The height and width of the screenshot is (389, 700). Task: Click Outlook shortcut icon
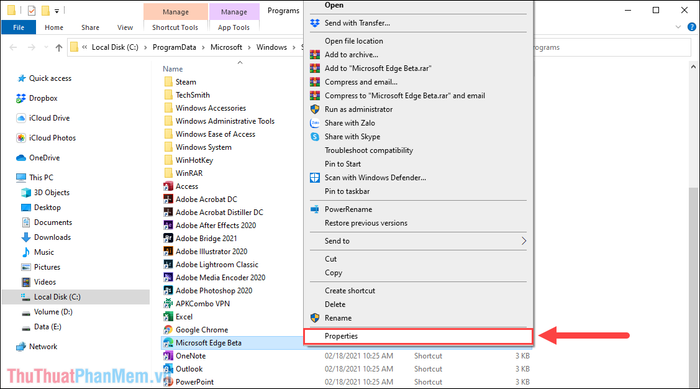point(168,369)
